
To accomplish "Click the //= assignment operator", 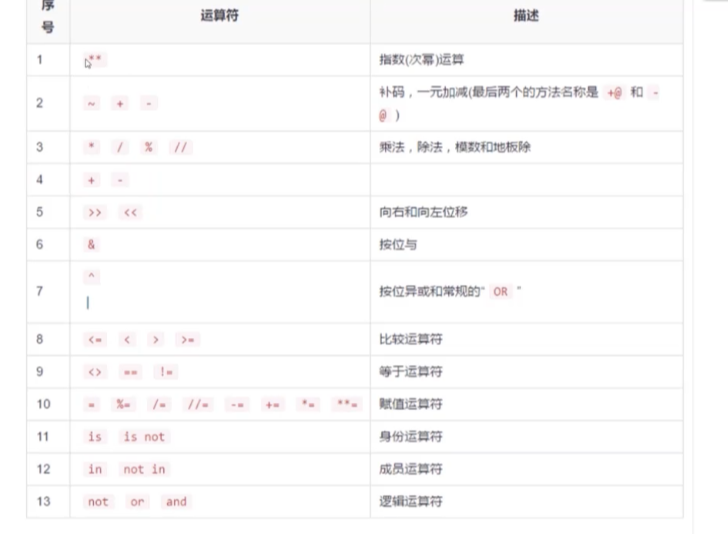I will [198, 405].
